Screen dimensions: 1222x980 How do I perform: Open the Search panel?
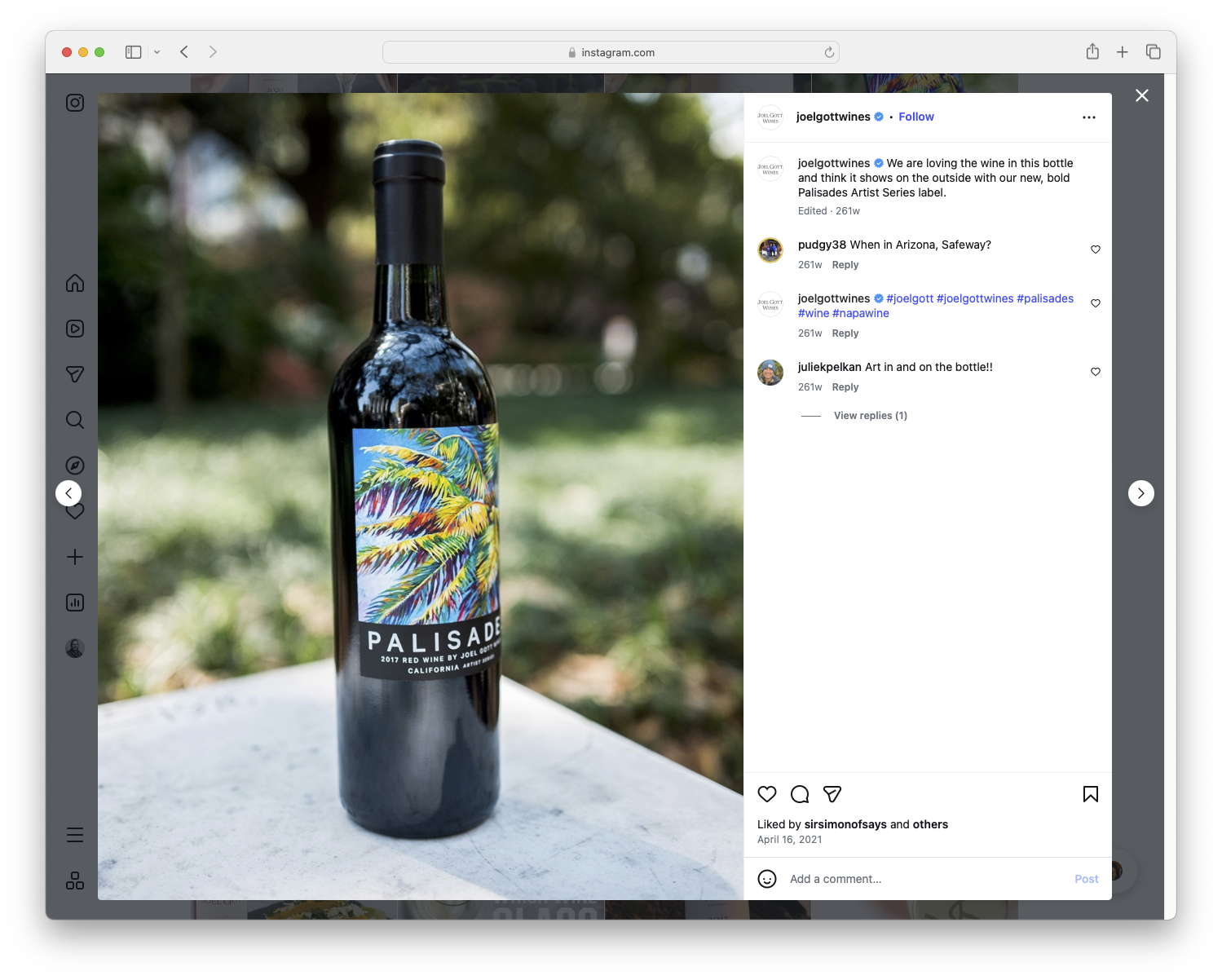(74, 419)
